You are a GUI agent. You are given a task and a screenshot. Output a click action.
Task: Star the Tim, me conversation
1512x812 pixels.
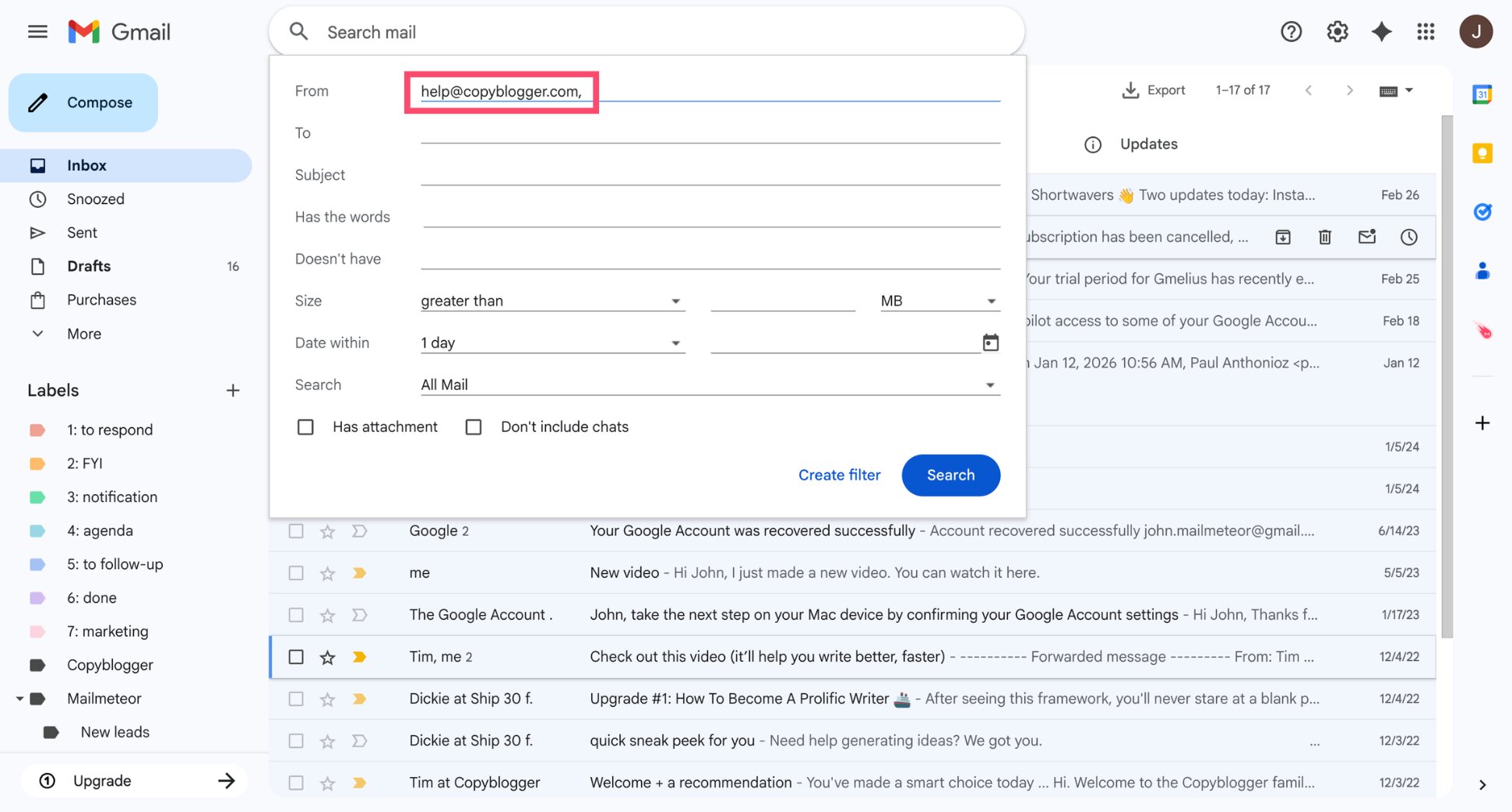[x=326, y=656]
